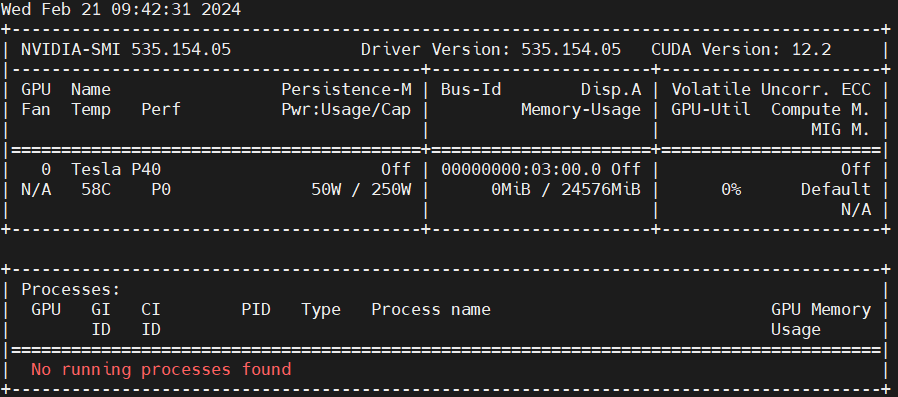Click the Persistence-M column header
The image size is (898, 397).
[346, 89]
